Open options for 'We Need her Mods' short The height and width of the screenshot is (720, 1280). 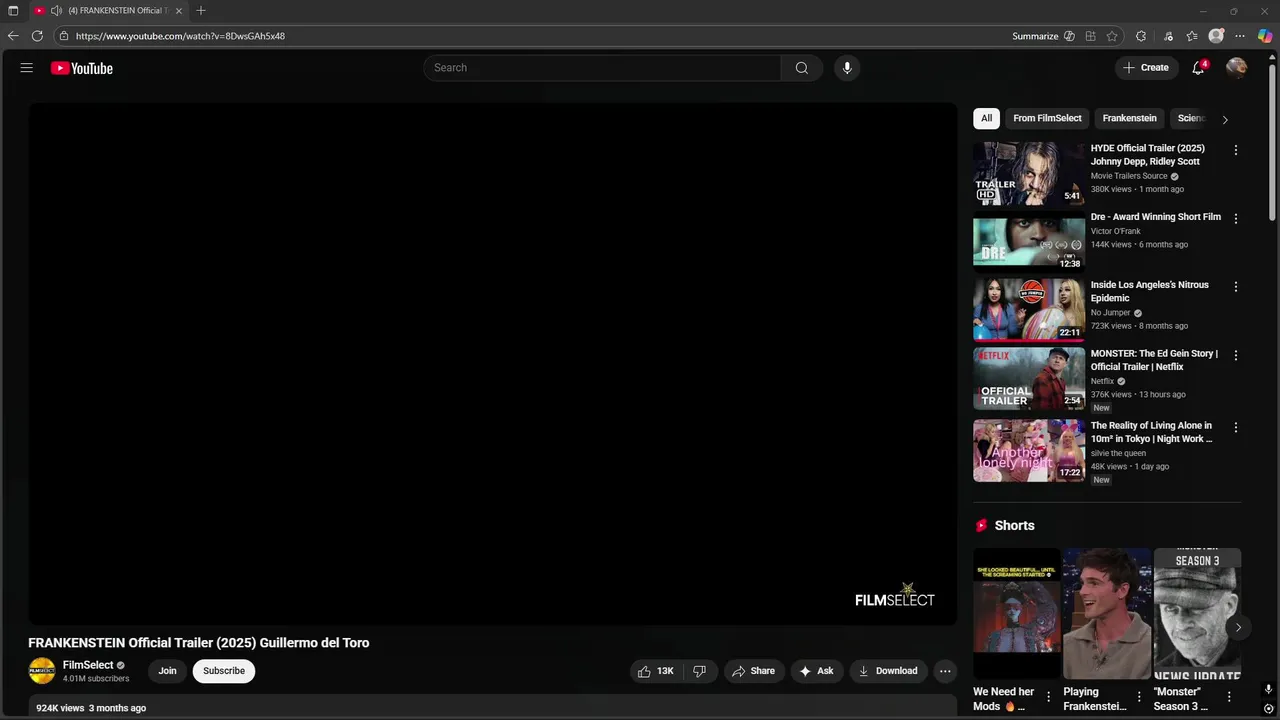click(x=1048, y=697)
